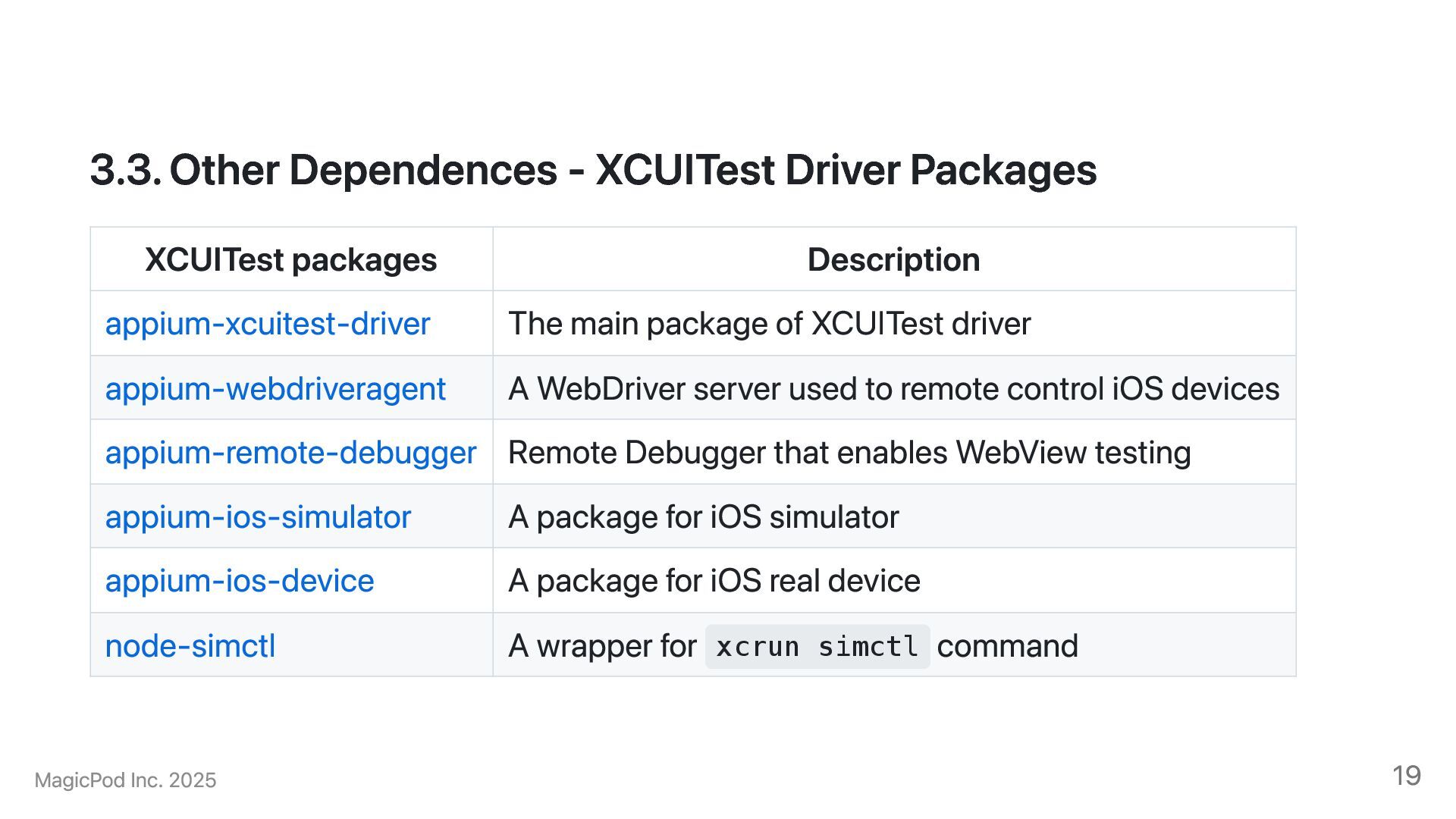Click the Remote Debugger description text
Viewport: 1456px width, 819px height.
[849, 453]
